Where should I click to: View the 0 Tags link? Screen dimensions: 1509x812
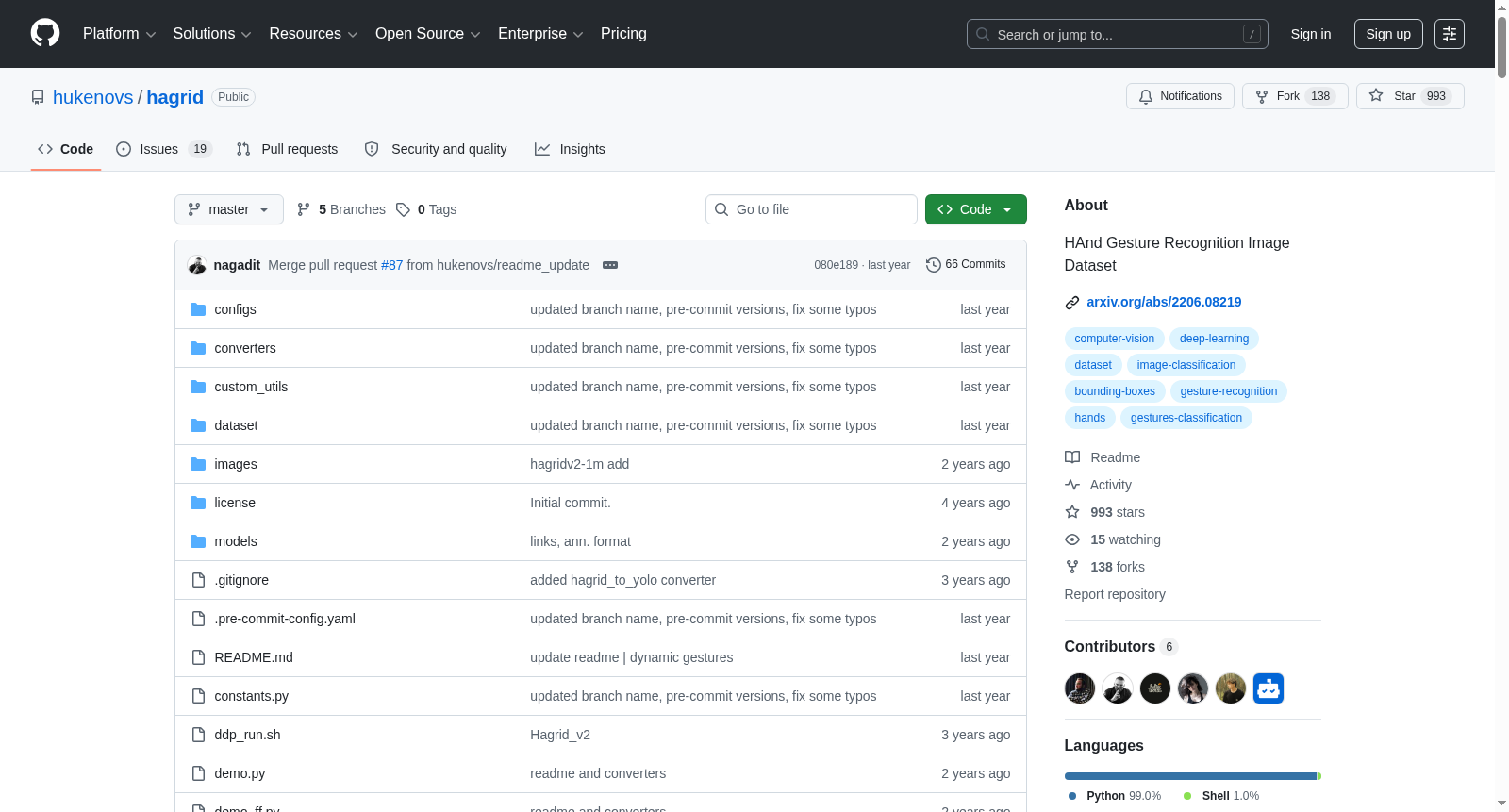[426, 209]
